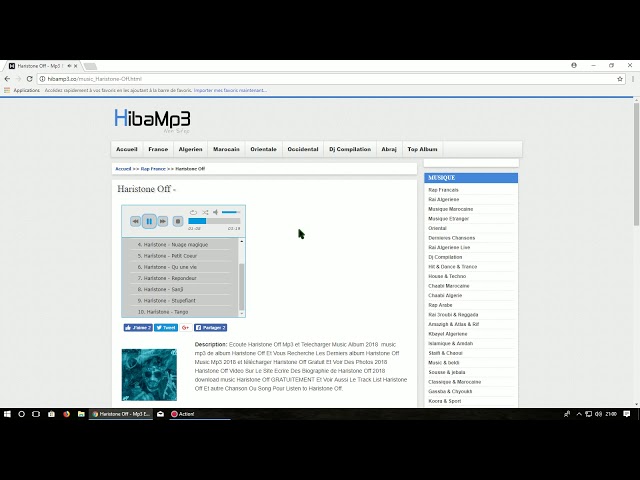Follow the Rap France breadcrumb link

point(153,169)
